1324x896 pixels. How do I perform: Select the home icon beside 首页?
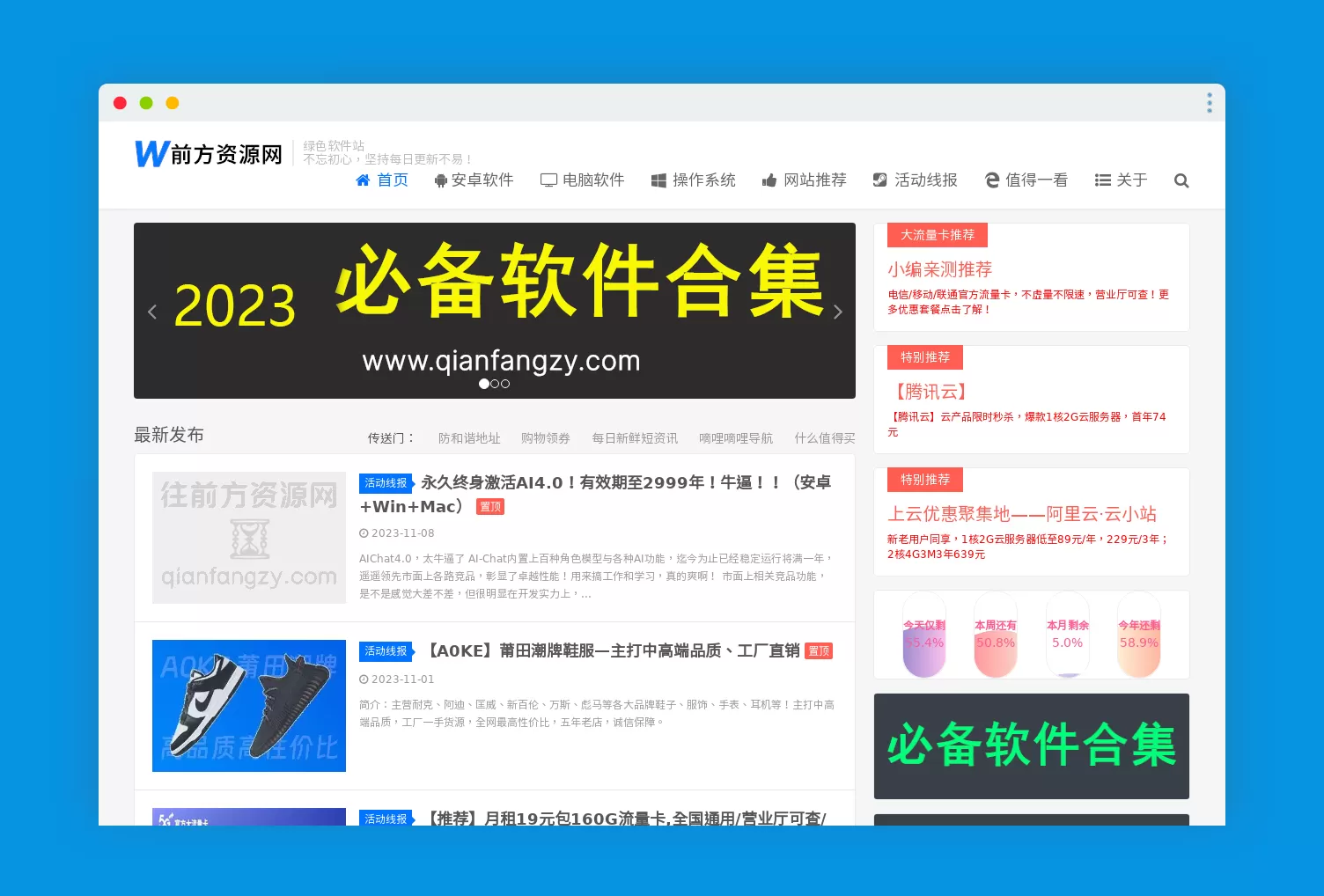[363, 180]
